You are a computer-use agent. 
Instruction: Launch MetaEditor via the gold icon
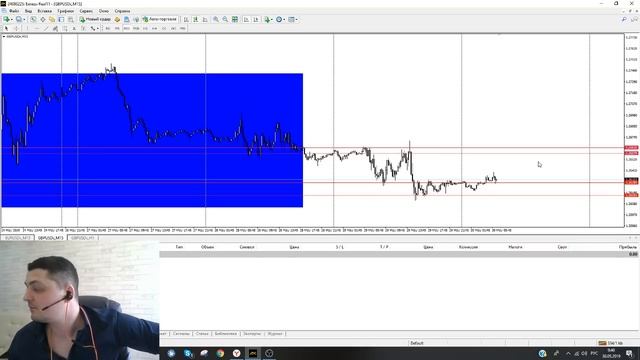pyautogui.click(x=117, y=19)
